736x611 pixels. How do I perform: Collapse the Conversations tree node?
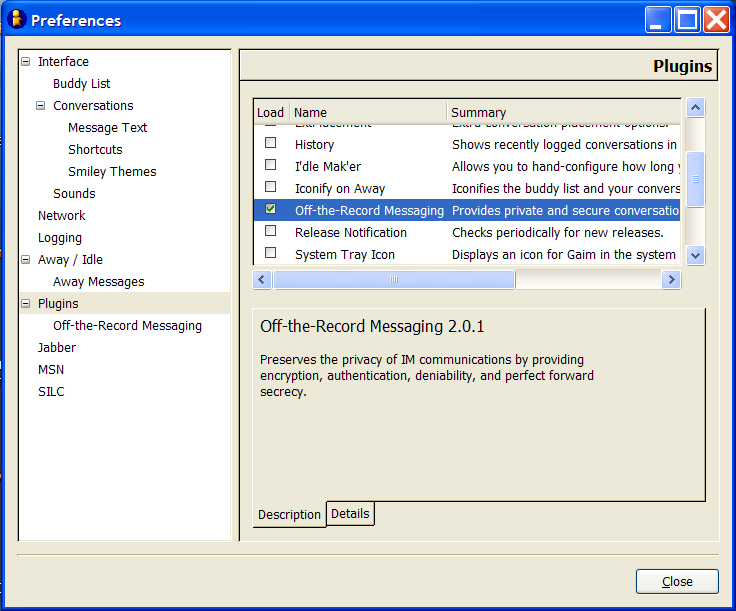pyautogui.click(x=41, y=106)
